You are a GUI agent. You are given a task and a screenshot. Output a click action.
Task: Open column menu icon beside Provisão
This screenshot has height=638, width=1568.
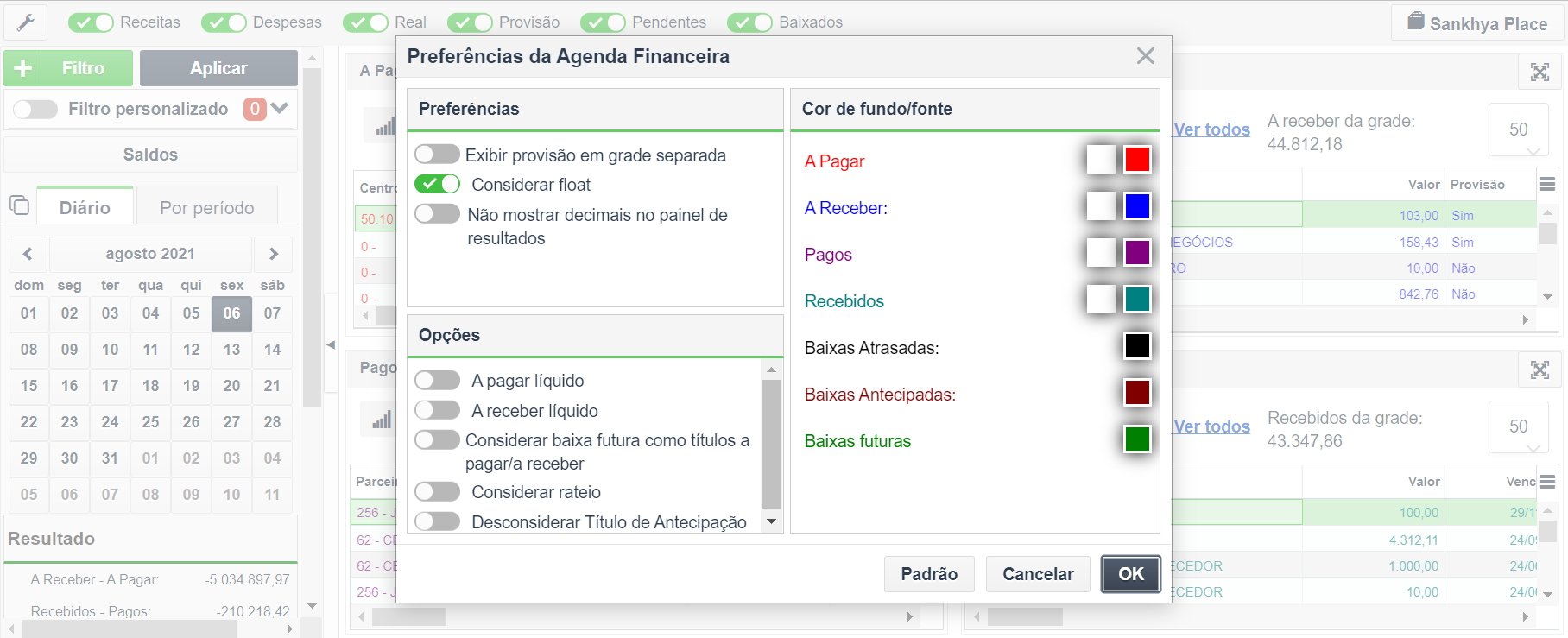click(x=1547, y=184)
